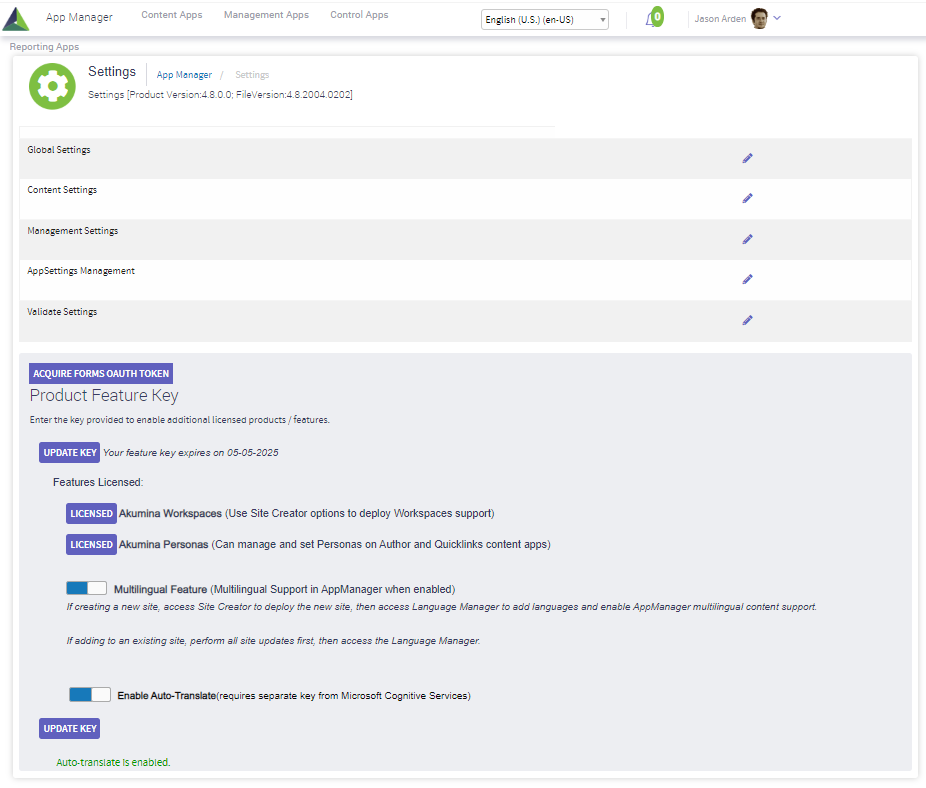Edit Validate Settings via pencil icon
The image size is (926, 788).
click(747, 320)
